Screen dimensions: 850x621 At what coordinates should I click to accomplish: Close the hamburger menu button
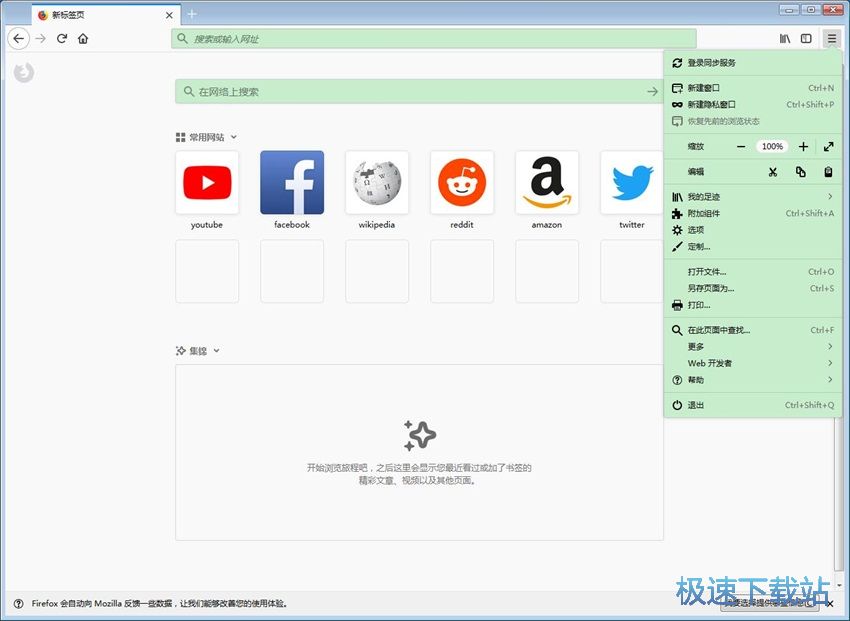tap(832, 38)
